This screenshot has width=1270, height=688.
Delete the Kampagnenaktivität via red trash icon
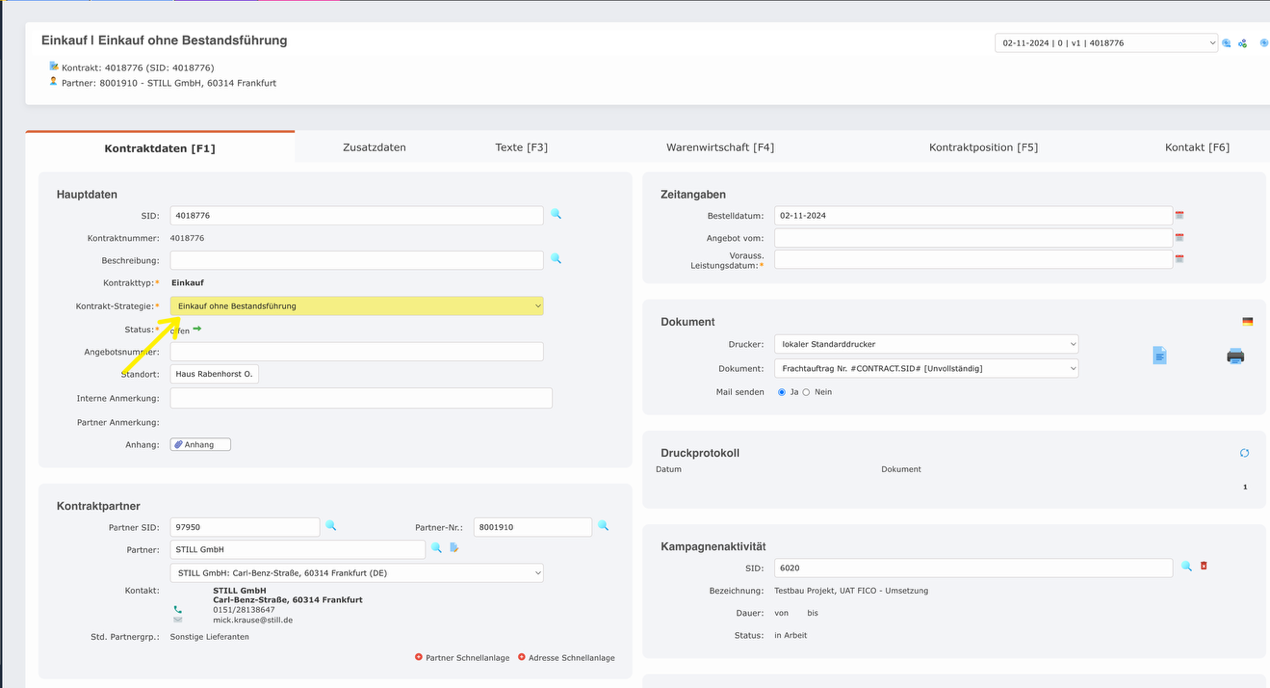point(1203,566)
